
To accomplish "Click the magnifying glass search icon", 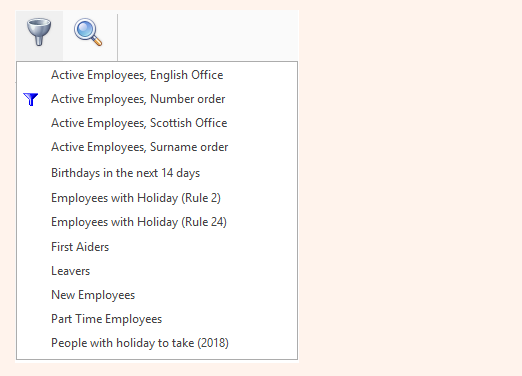I will [x=88, y=32].
